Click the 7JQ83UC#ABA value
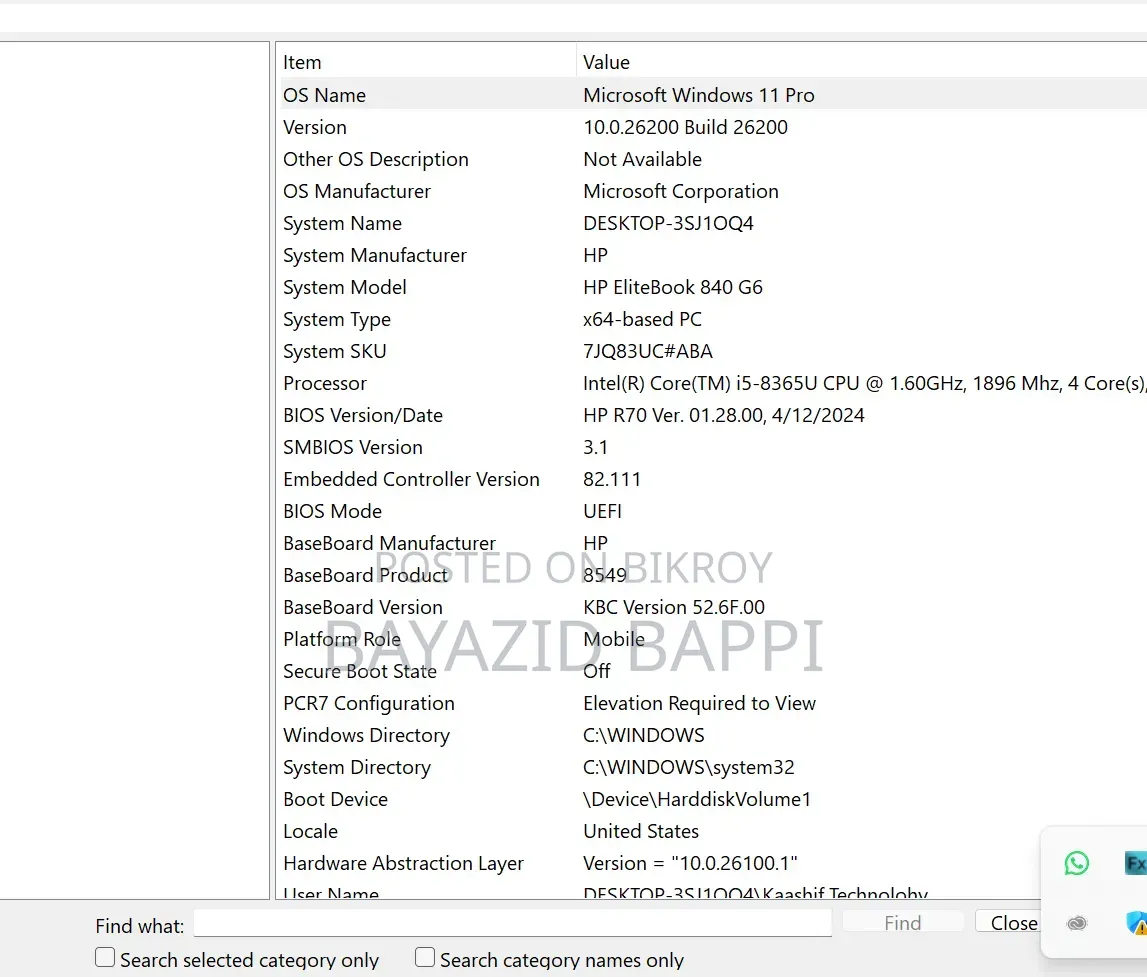Viewport: 1147px width, 977px height. [647, 352]
